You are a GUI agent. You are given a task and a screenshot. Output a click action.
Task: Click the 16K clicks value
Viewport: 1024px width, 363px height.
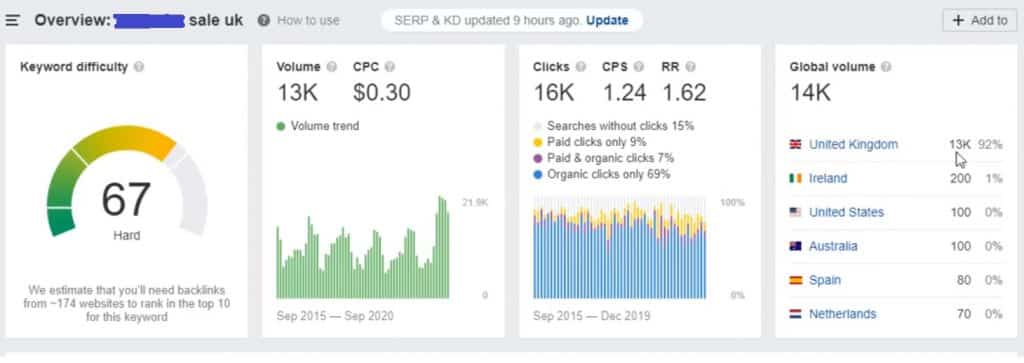[554, 93]
